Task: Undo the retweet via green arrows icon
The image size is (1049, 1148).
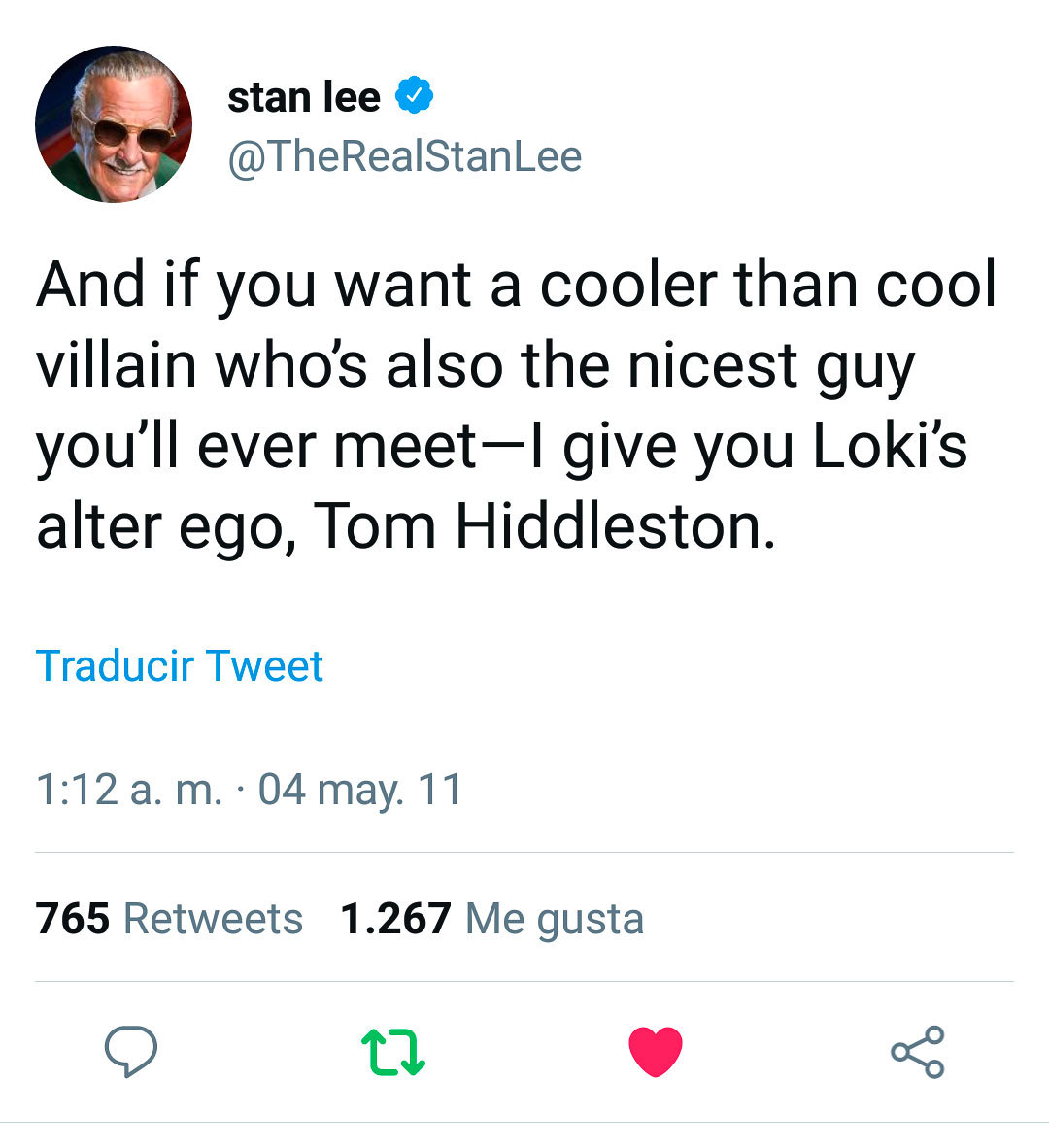Action: point(392,1053)
